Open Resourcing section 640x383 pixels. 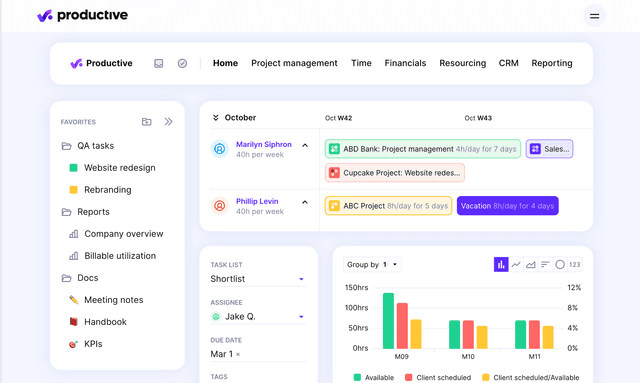(462, 63)
